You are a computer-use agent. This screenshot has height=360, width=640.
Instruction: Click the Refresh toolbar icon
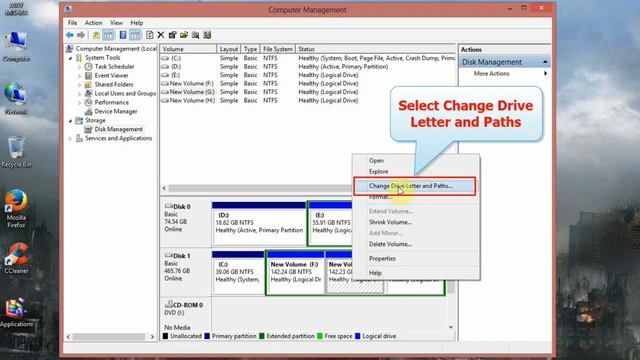149,35
